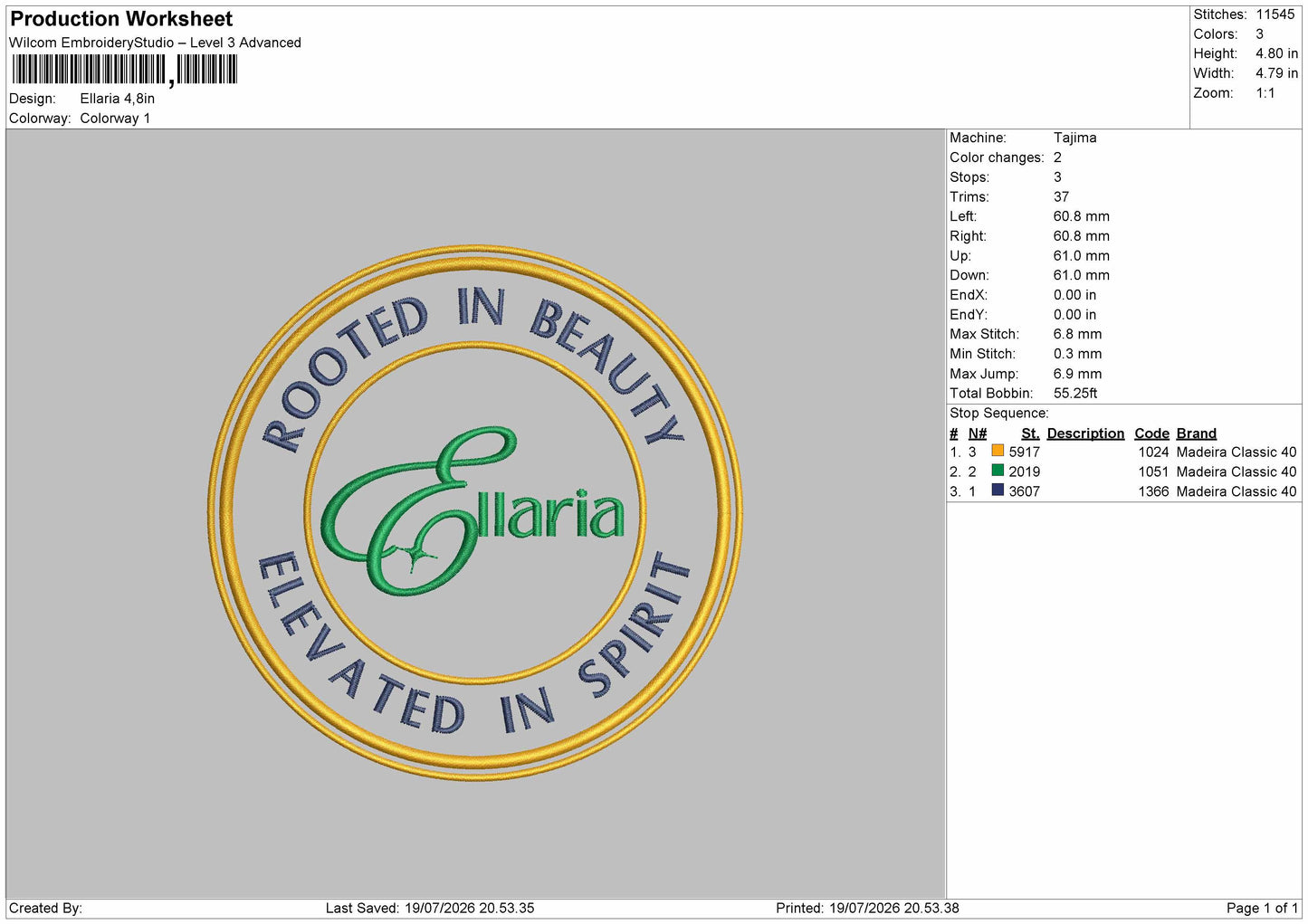Click the Ellaria embroidery design preview

coord(475,513)
